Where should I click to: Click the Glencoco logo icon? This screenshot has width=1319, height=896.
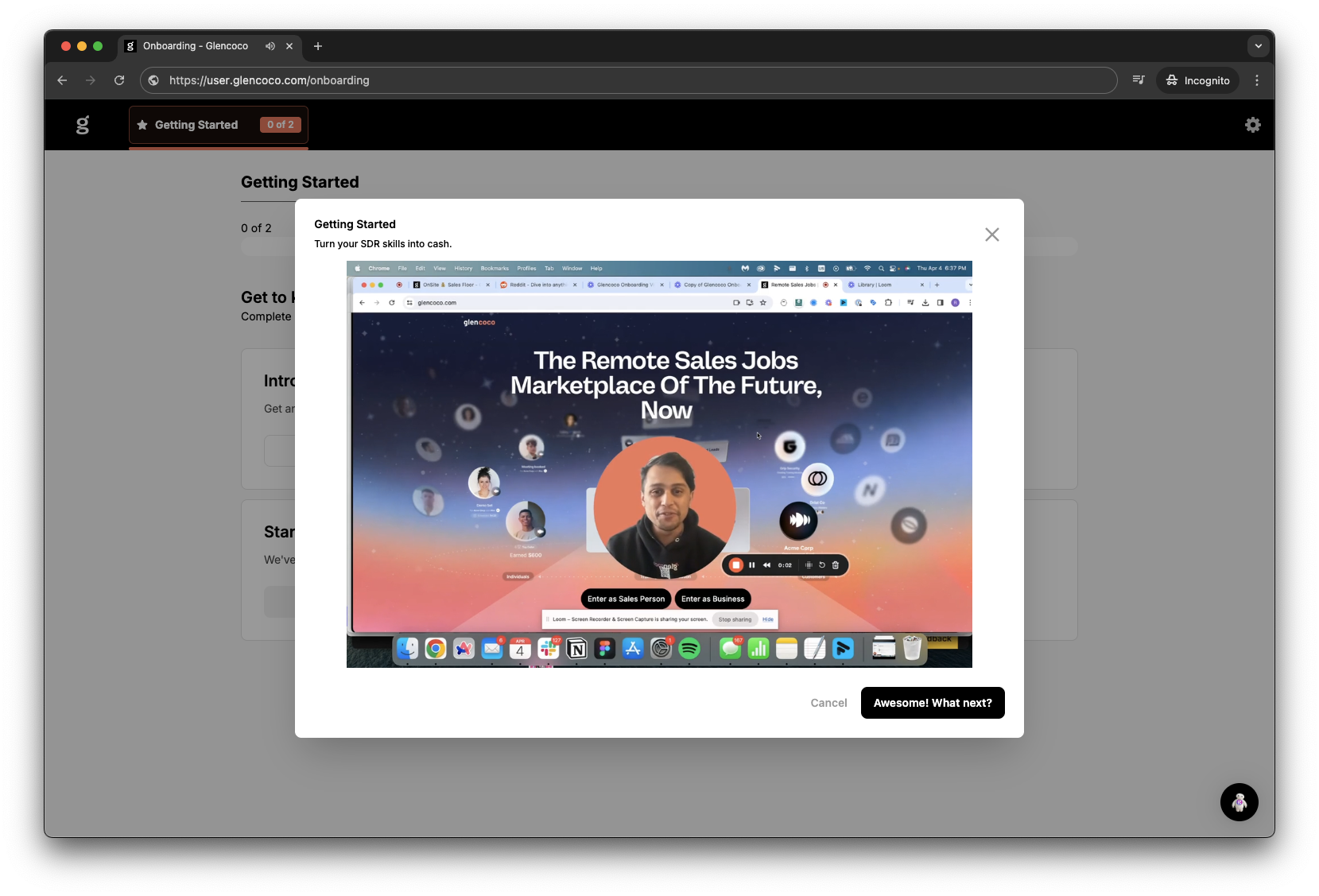pos(83,125)
